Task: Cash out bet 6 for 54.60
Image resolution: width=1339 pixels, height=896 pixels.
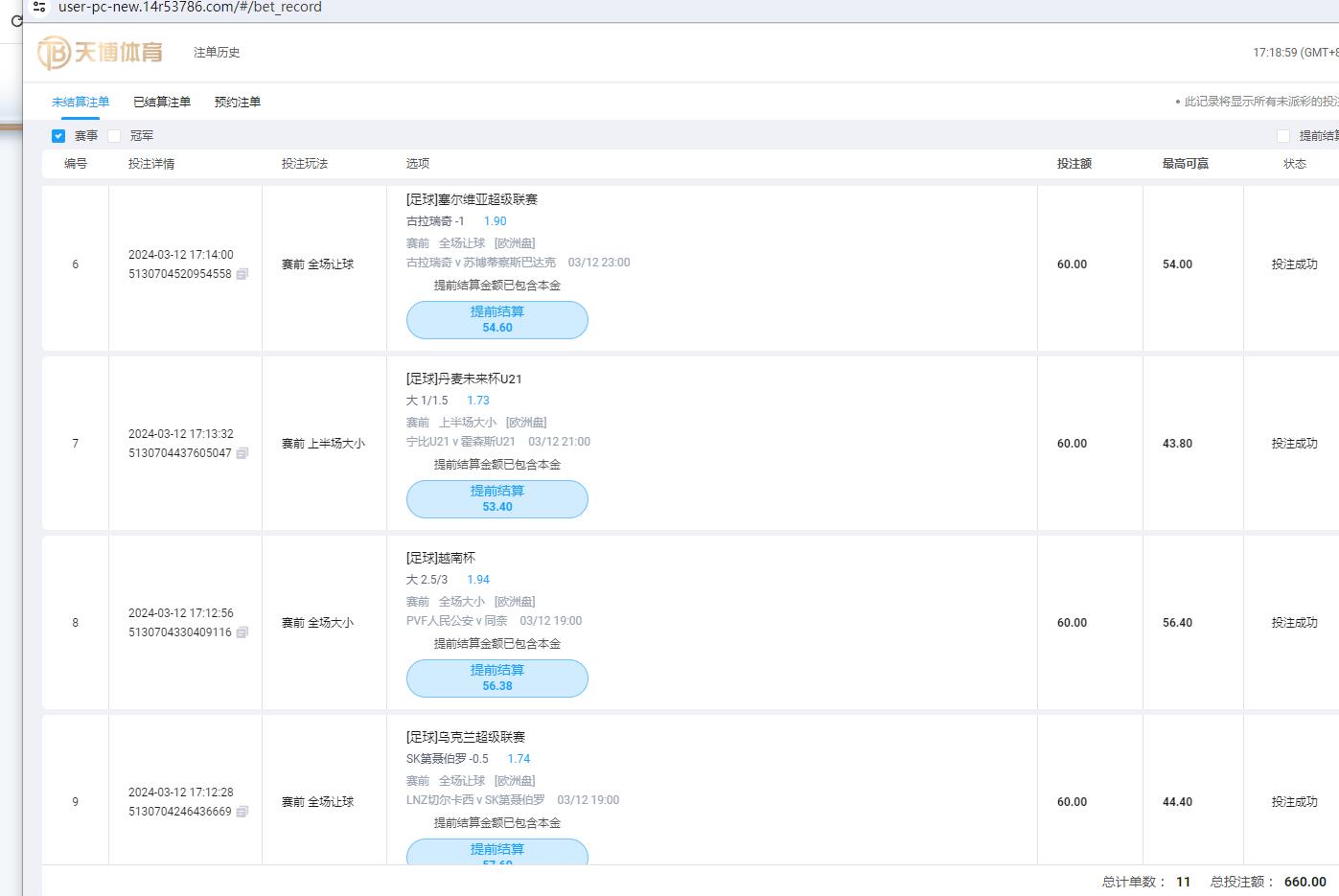Action: tap(497, 320)
